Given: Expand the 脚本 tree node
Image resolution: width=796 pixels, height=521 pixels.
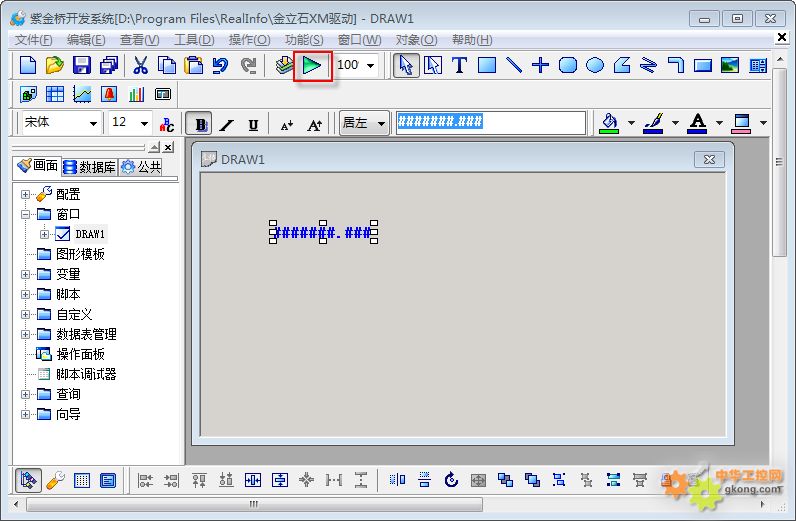Looking at the screenshot, I should tap(25, 294).
